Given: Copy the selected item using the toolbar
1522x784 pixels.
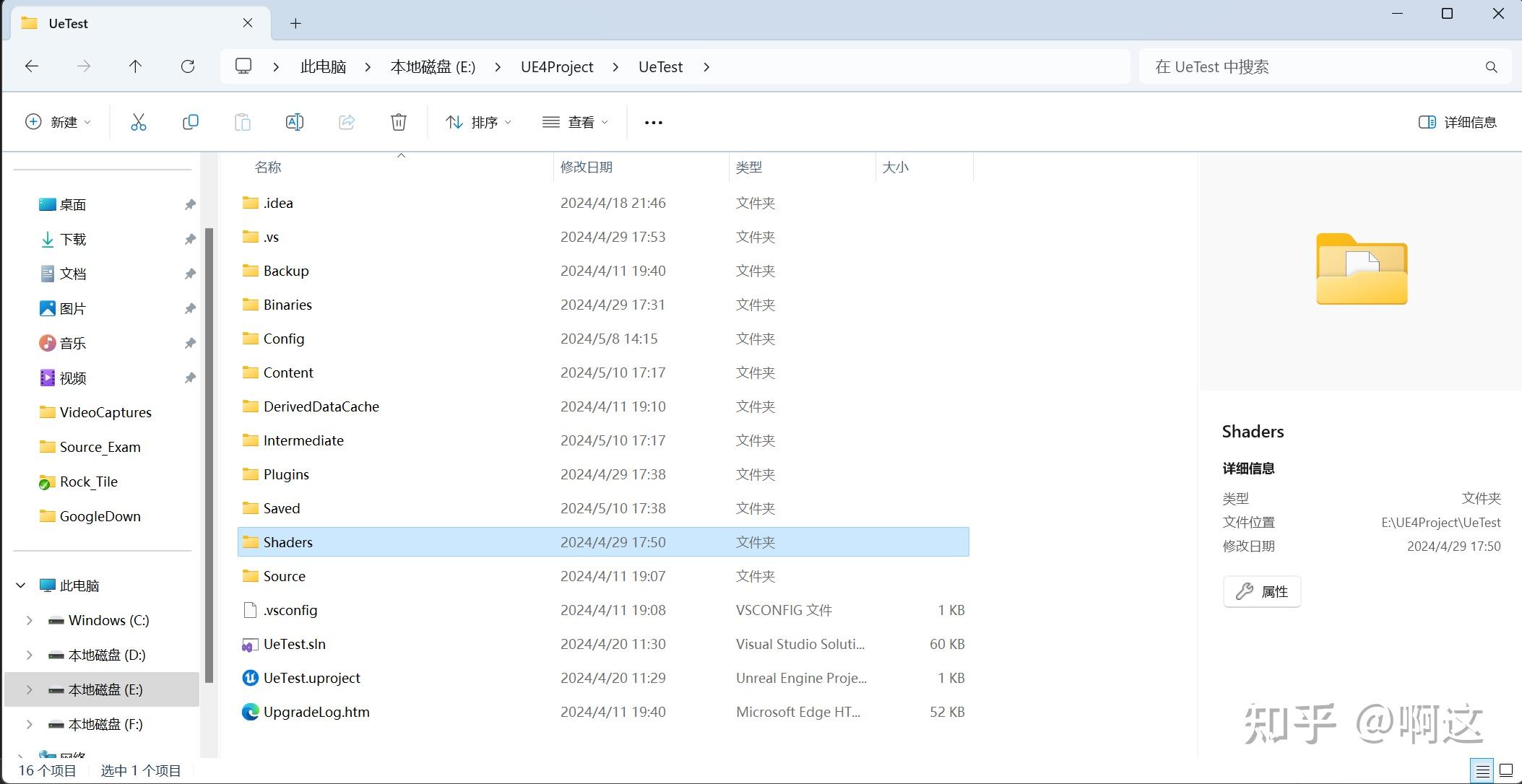Looking at the screenshot, I should pyautogui.click(x=191, y=121).
